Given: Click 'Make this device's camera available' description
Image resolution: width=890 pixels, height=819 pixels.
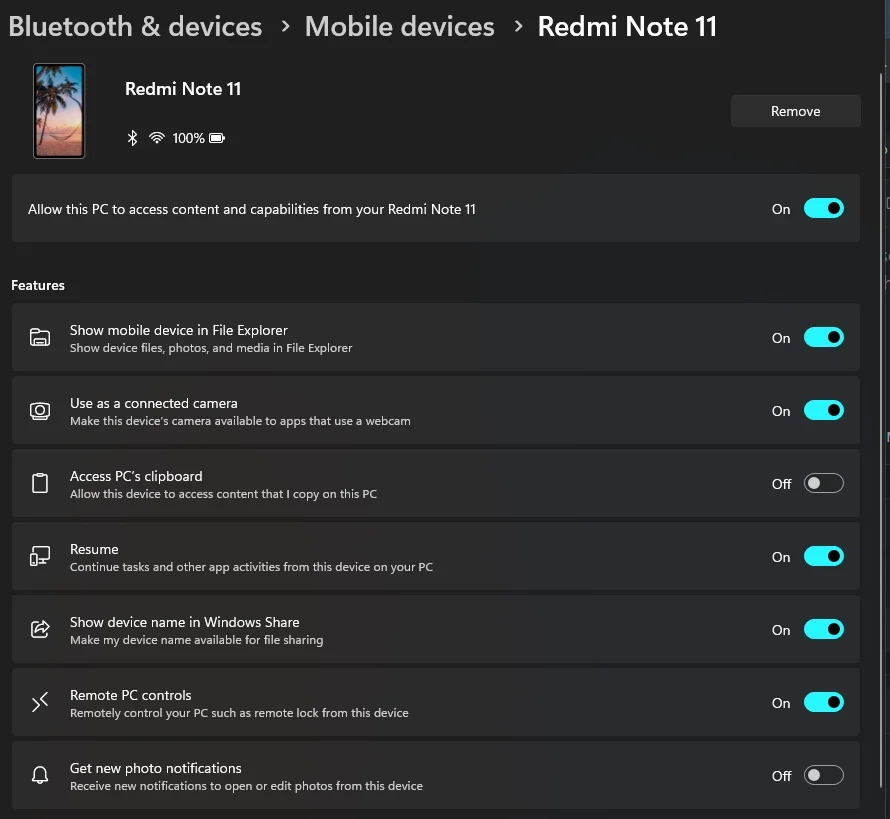Looking at the screenshot, I should click(240, 421).
